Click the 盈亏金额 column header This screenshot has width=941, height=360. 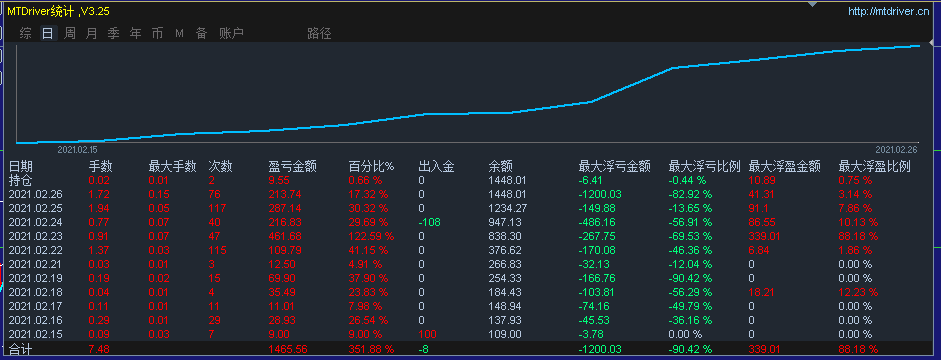(293, 166)
